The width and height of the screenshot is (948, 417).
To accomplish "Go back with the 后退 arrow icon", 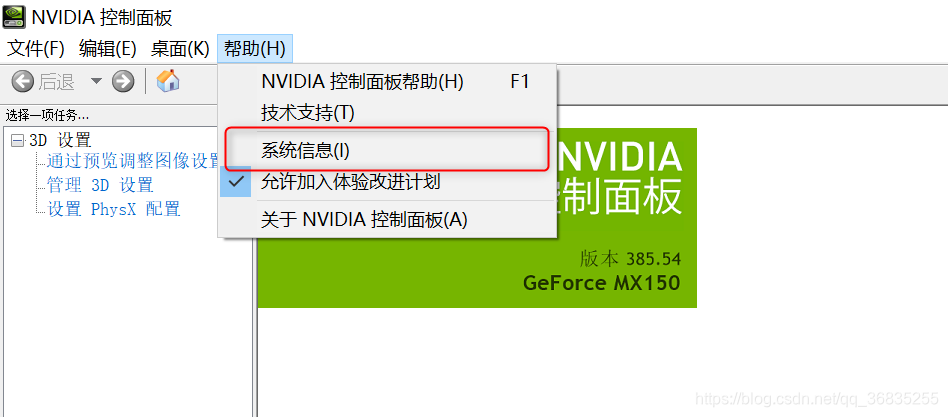I will coord(22,81).
